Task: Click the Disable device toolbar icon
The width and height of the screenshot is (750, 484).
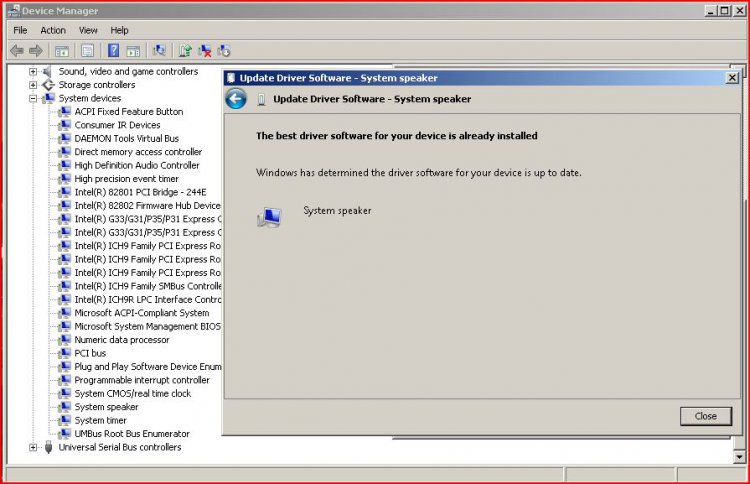Action: click(x=224, y=51)
